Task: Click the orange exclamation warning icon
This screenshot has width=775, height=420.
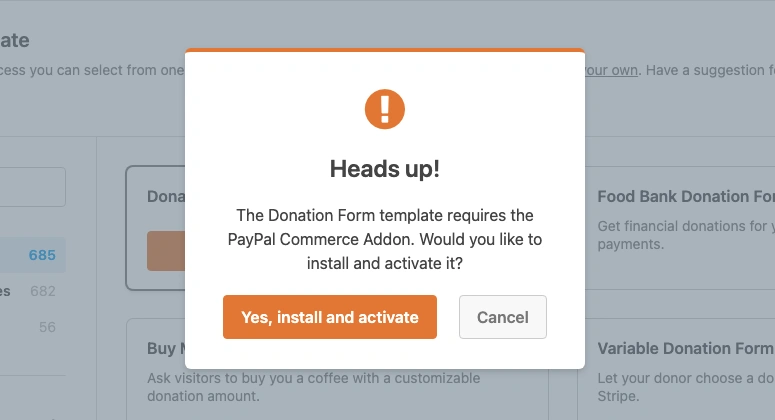Action: tap(384, 109)
